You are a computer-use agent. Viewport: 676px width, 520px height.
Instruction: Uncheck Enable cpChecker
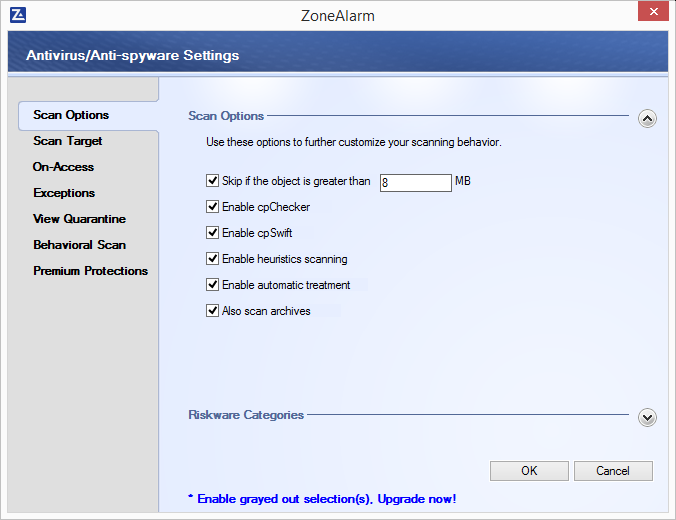[x=212, y=207]
